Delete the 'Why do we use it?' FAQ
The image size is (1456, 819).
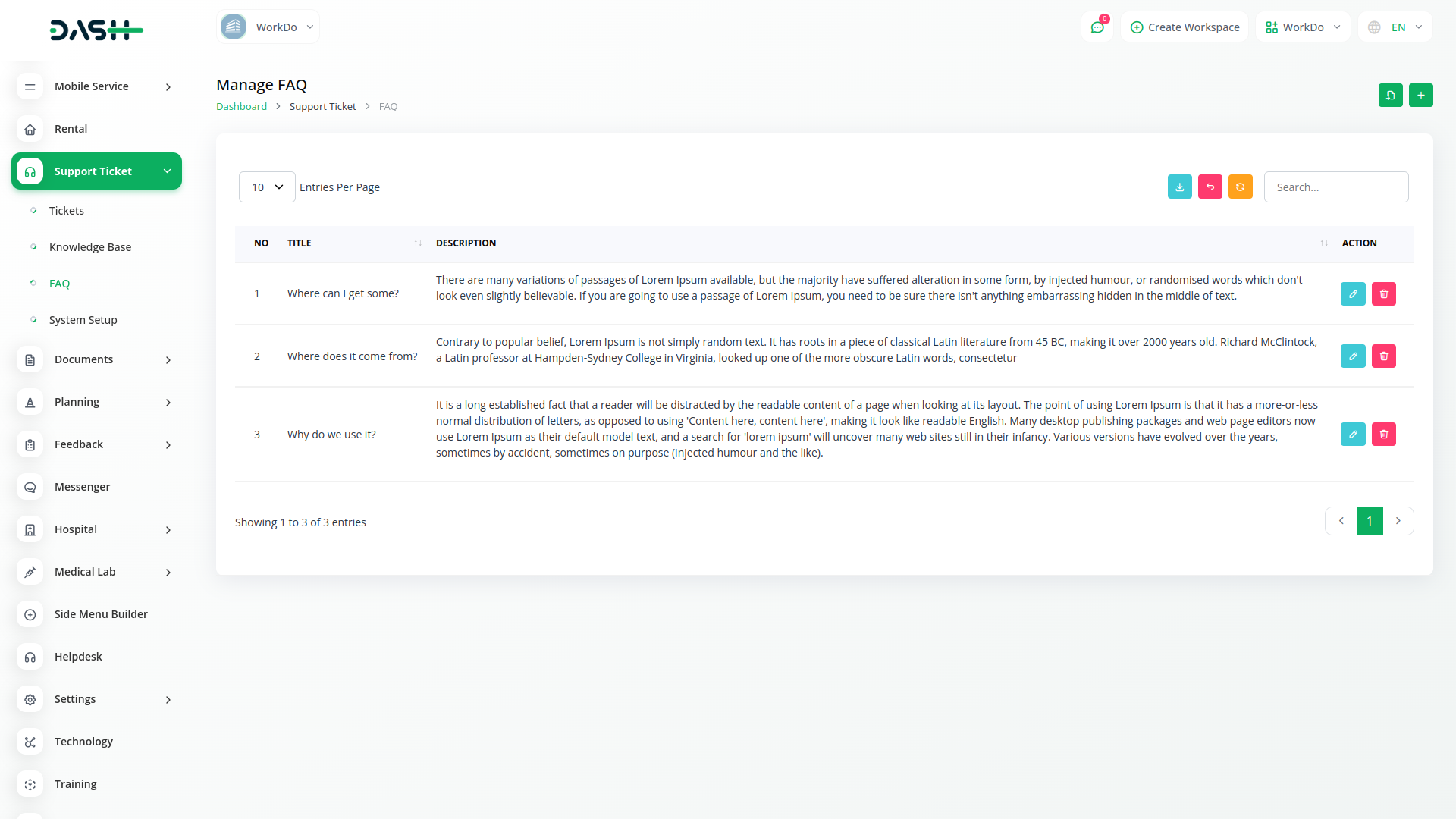click(1383, 435)
